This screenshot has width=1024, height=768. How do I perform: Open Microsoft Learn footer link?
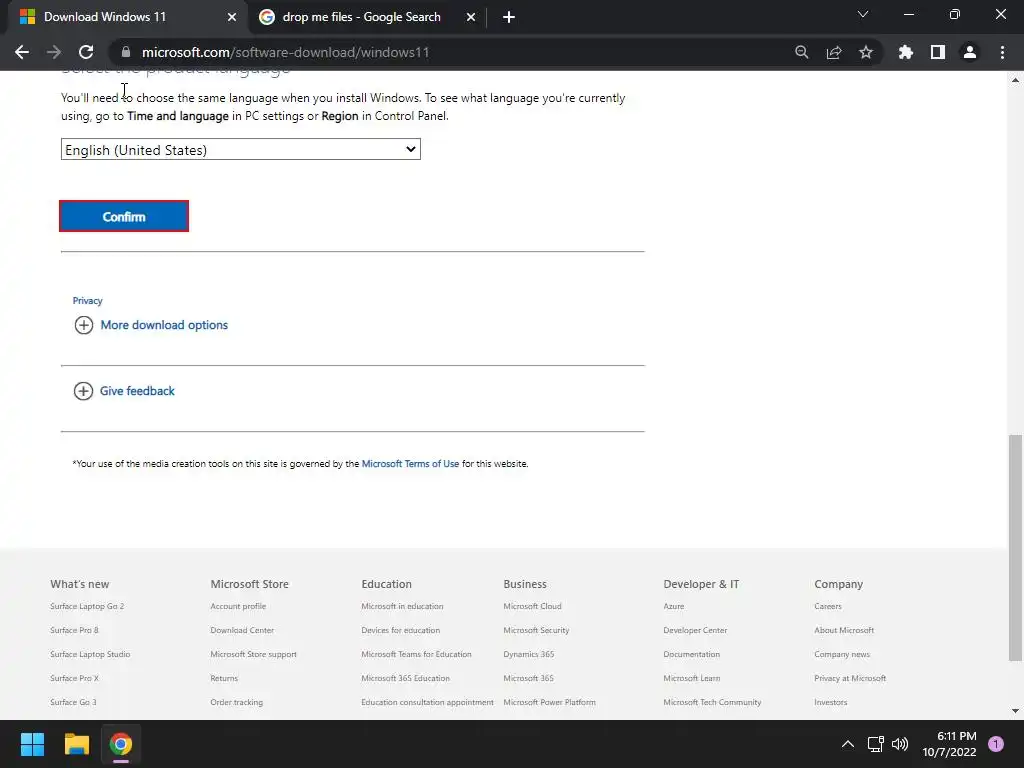click(692, 679)
